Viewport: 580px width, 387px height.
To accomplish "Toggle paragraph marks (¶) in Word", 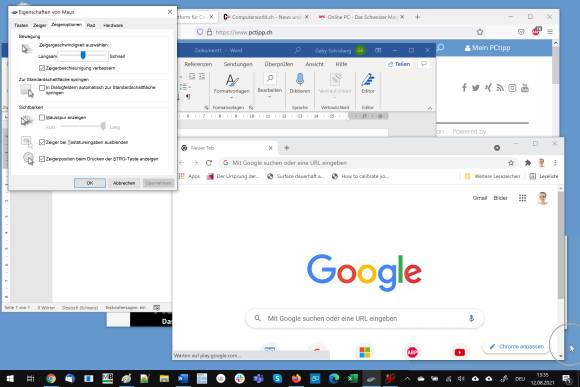I will (x=188, y=97).
